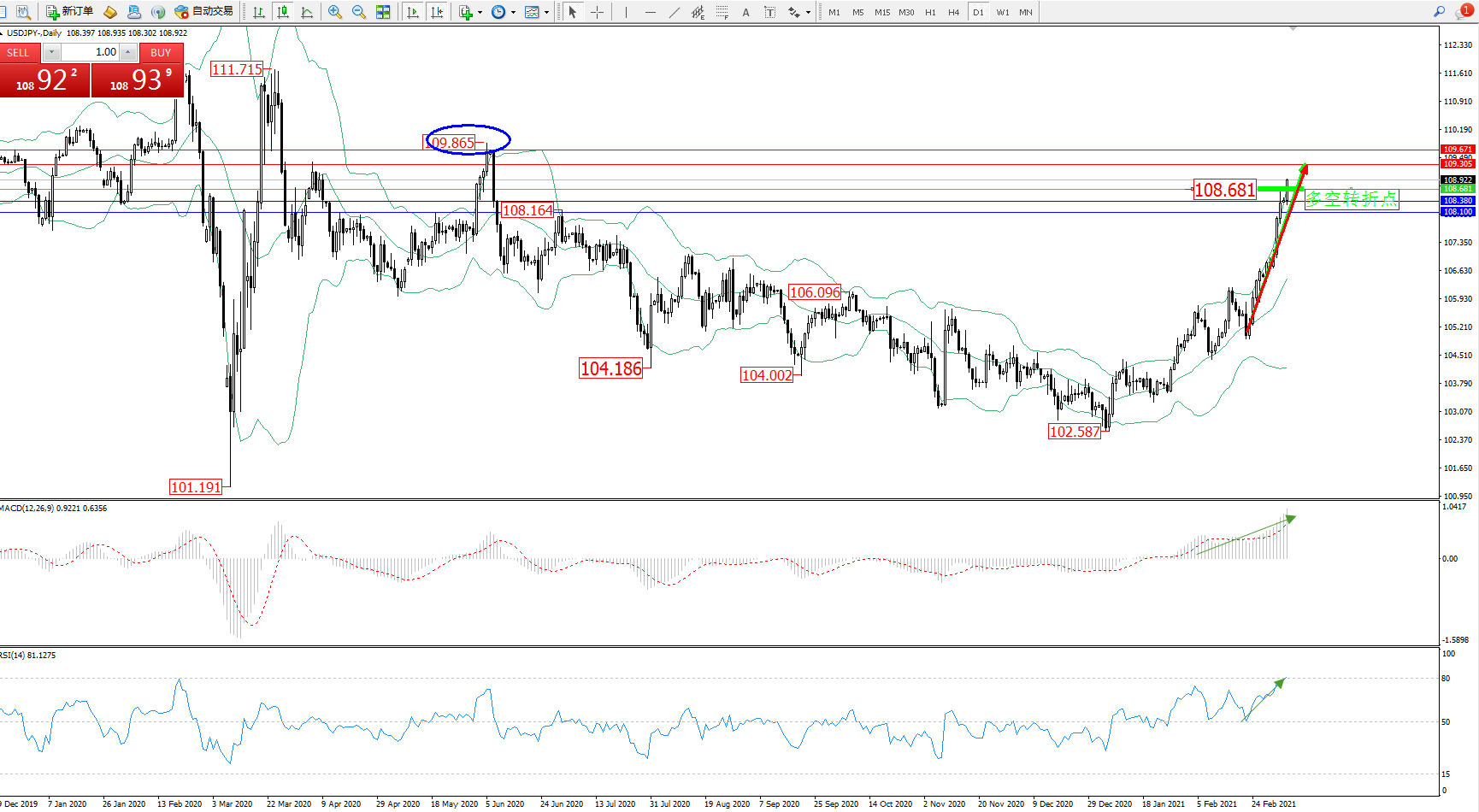Click the lot size field showing 1.00
The width and height of the screenshot is (1479, 812).
pyautogui.click(x=90, y=52)
